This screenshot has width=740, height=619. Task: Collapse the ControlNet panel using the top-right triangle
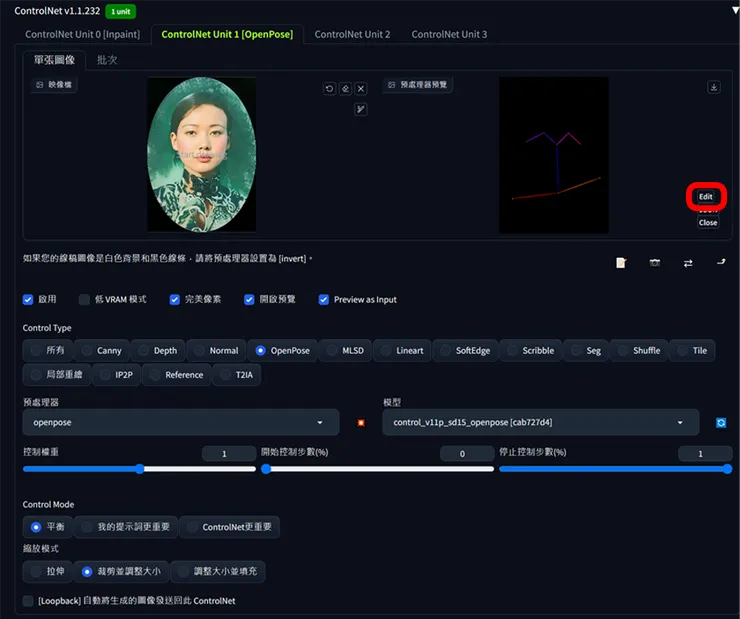733,9
